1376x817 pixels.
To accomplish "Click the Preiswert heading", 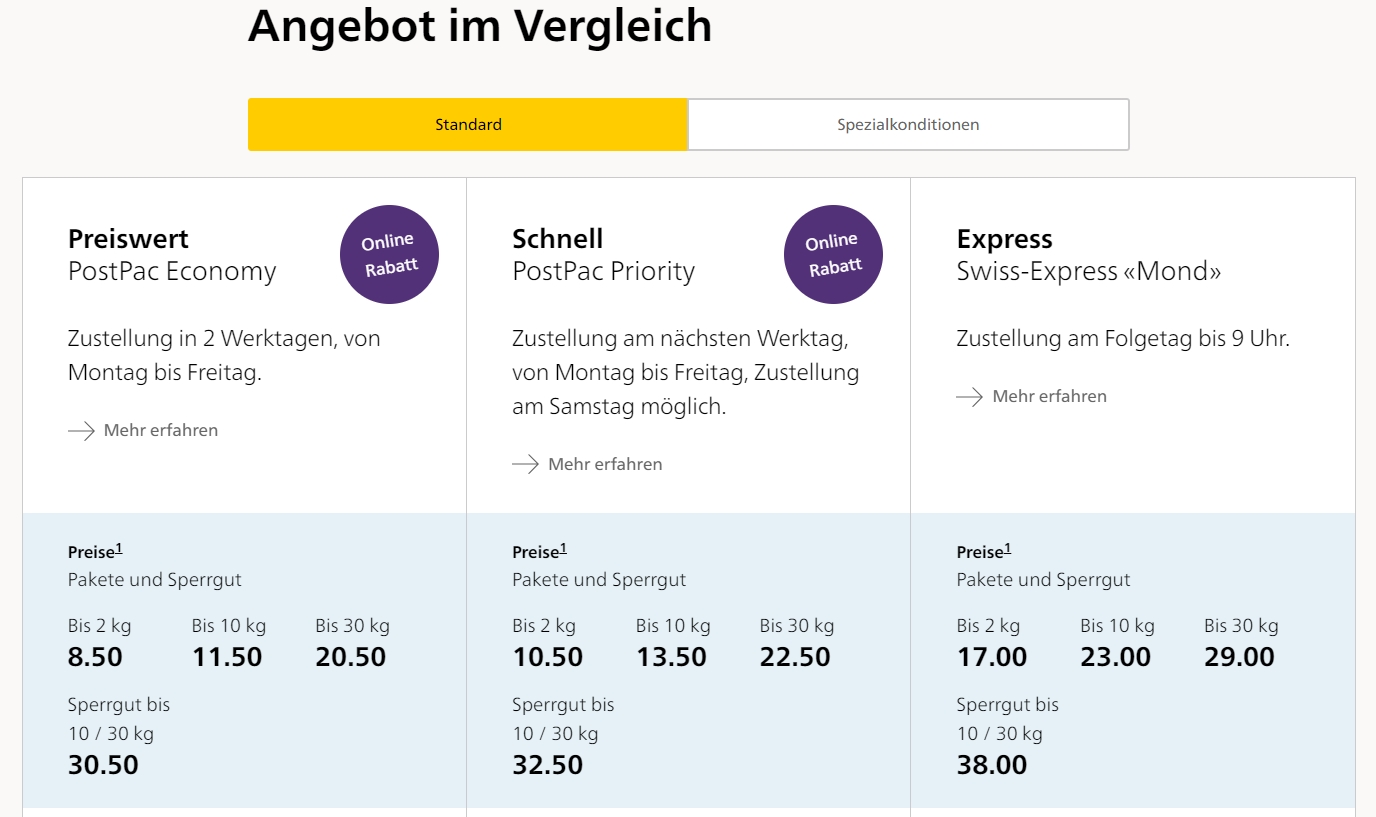I will pyautogui.click(x=128, y=239).
